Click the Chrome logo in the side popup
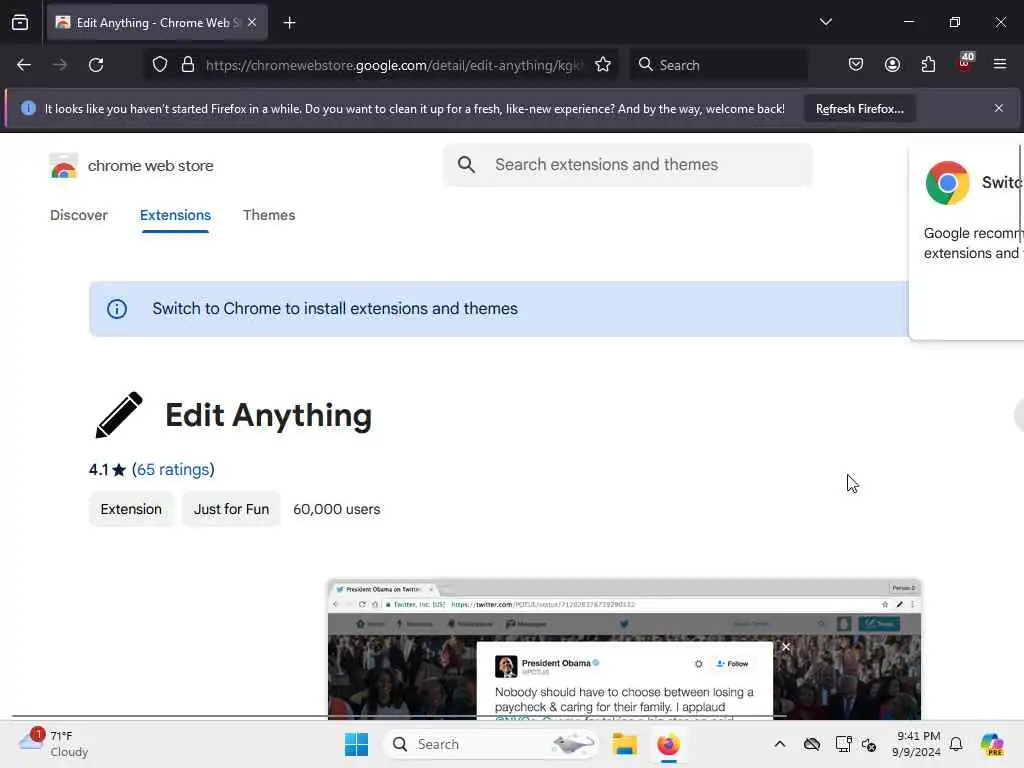This screenshot has height=768, width=1024. (x=947, y=183)
